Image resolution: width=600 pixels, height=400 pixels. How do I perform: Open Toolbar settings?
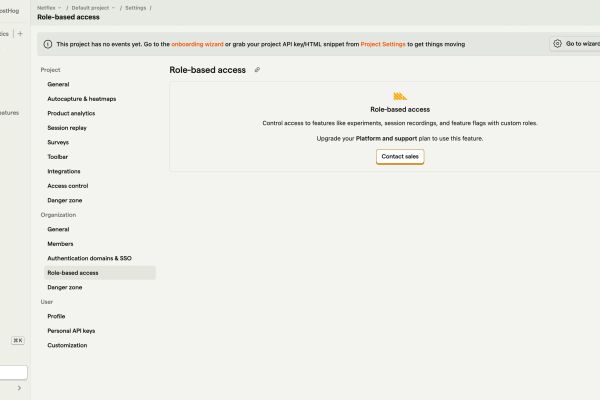(x=100, y=157)
